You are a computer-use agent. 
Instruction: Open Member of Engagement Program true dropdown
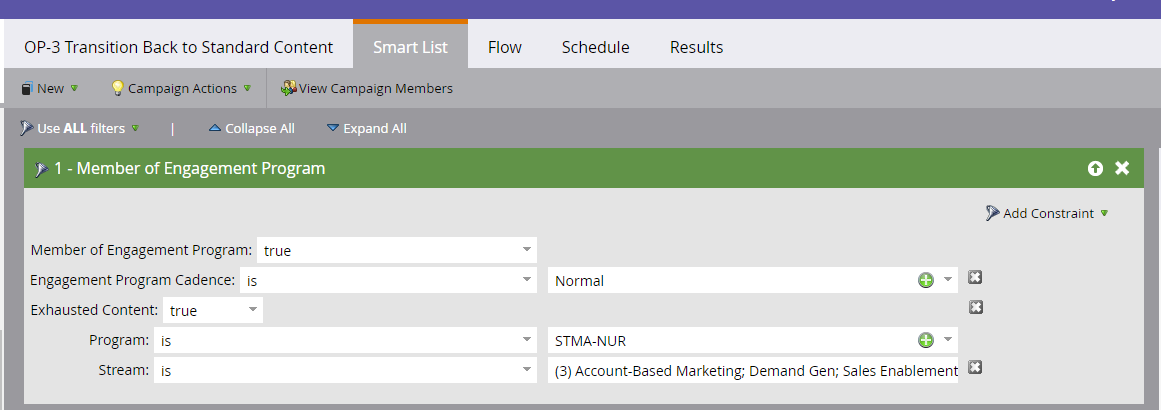[x=526, y=250]
